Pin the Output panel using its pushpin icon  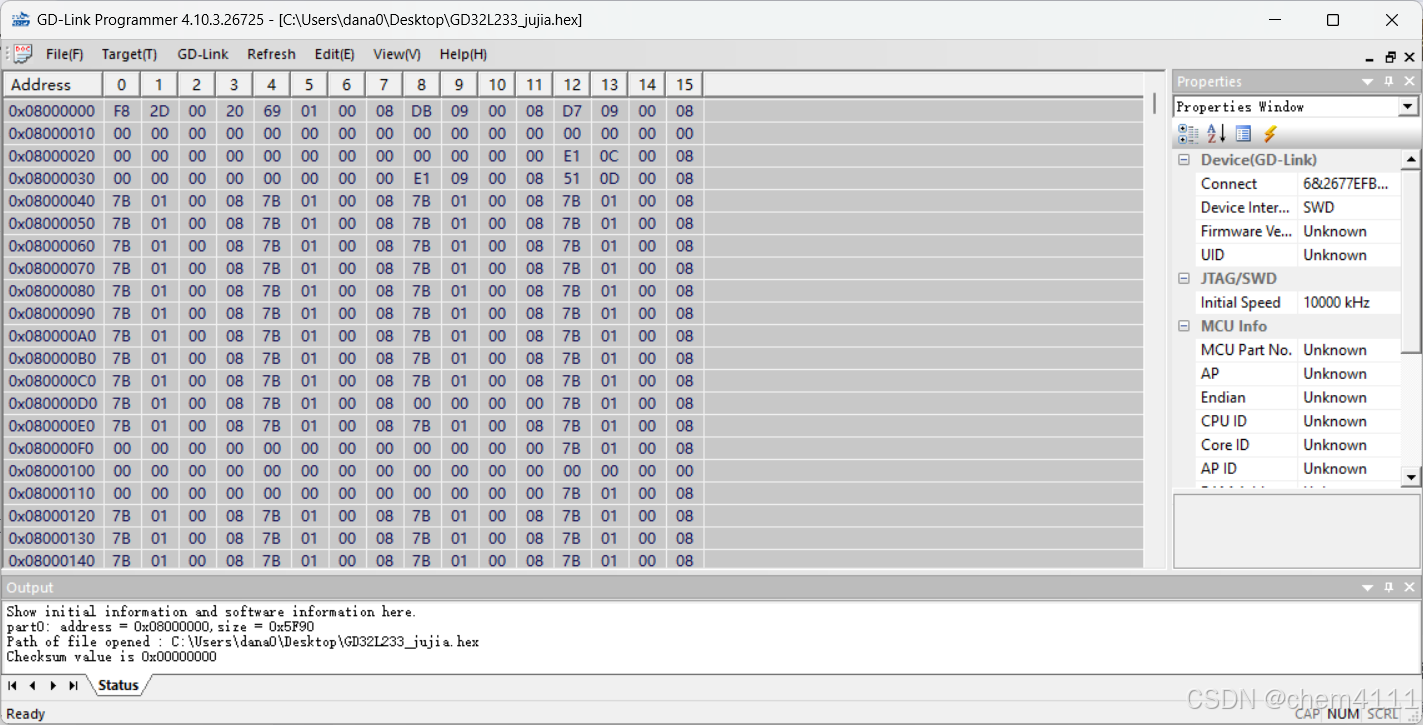click(x=1387, y=587)
